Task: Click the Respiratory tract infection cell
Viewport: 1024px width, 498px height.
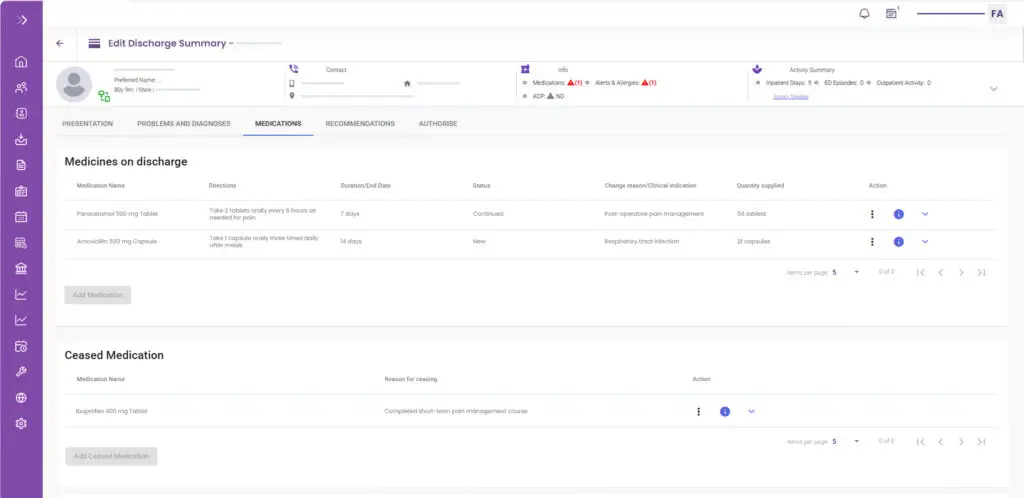Action: pyautogui.click(x=642, y=241)
